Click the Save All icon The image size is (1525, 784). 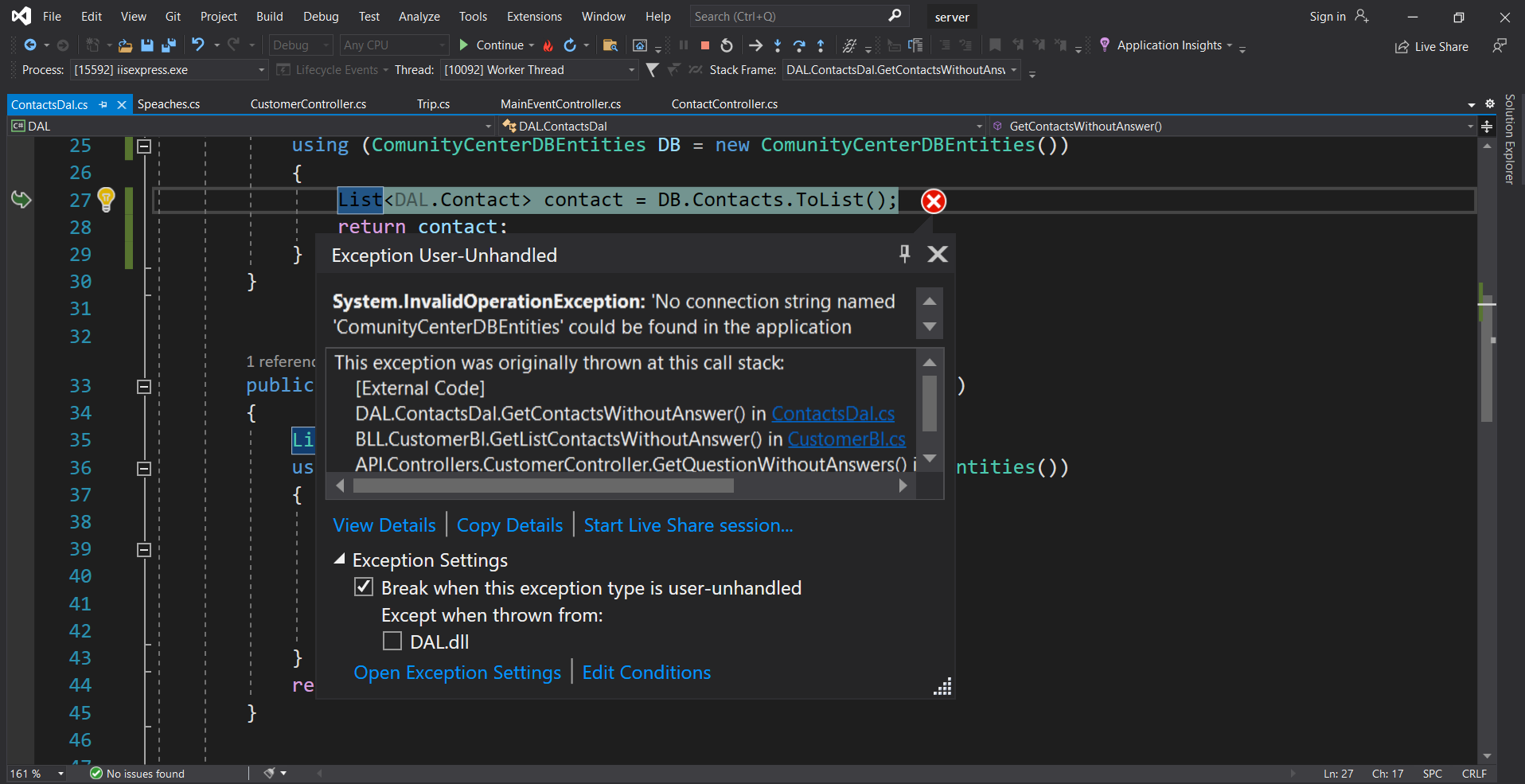pos(168,45)
